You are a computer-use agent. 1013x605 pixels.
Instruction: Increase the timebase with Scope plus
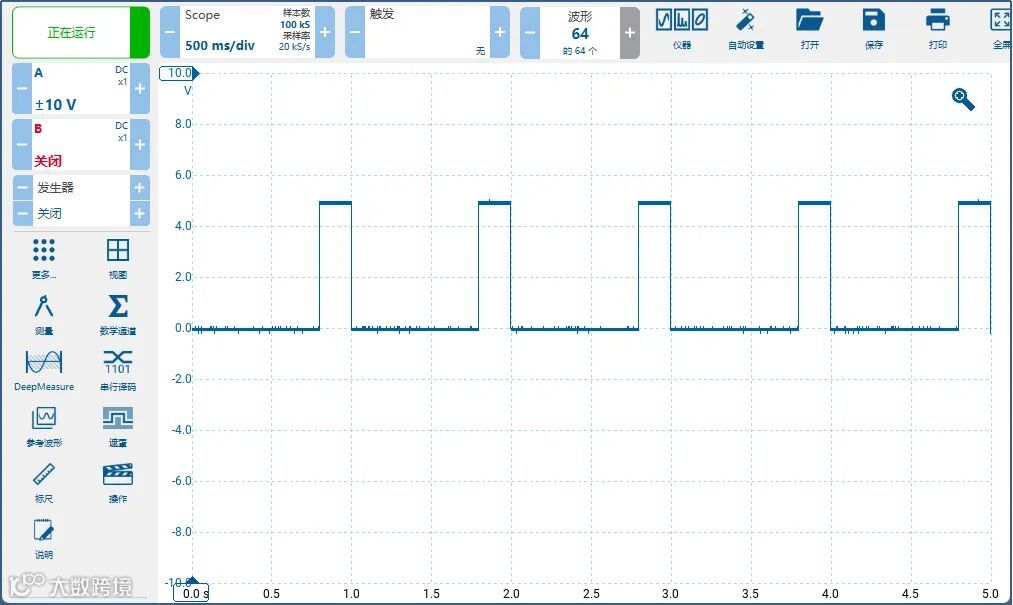coord(325,32)
